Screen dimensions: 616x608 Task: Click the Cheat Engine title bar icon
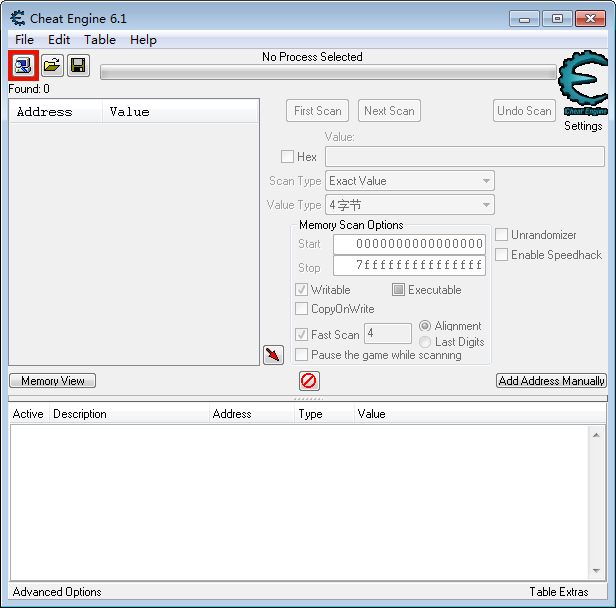(x=18, y=18)
